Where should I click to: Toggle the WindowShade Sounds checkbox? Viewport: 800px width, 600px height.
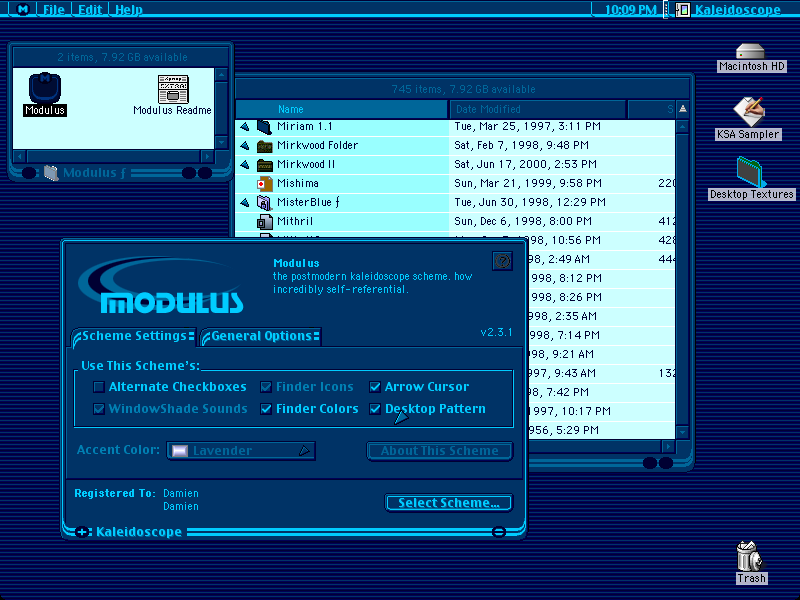click(99, 409)
